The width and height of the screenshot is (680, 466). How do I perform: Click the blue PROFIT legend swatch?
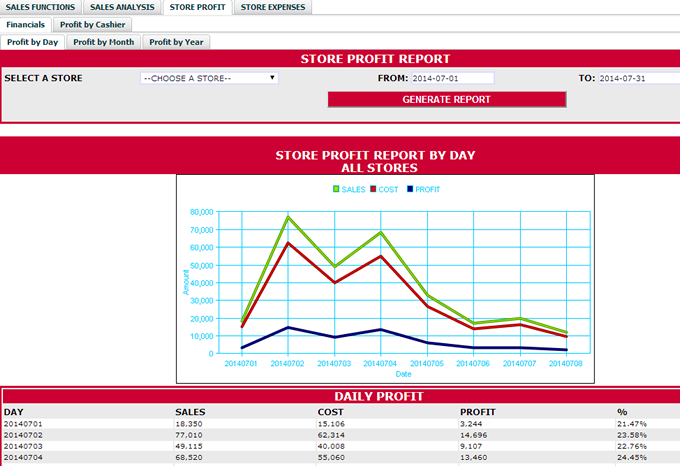(x=410, y=189)
